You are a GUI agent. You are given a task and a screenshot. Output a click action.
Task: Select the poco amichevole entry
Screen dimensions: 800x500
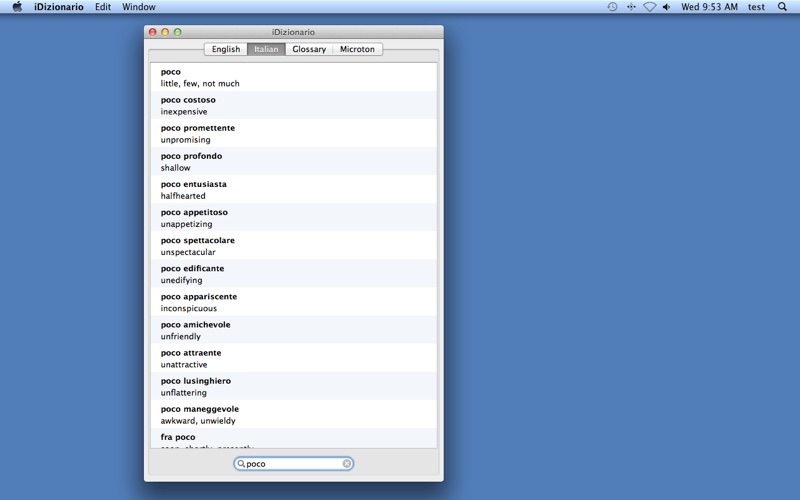click(294, 330)
